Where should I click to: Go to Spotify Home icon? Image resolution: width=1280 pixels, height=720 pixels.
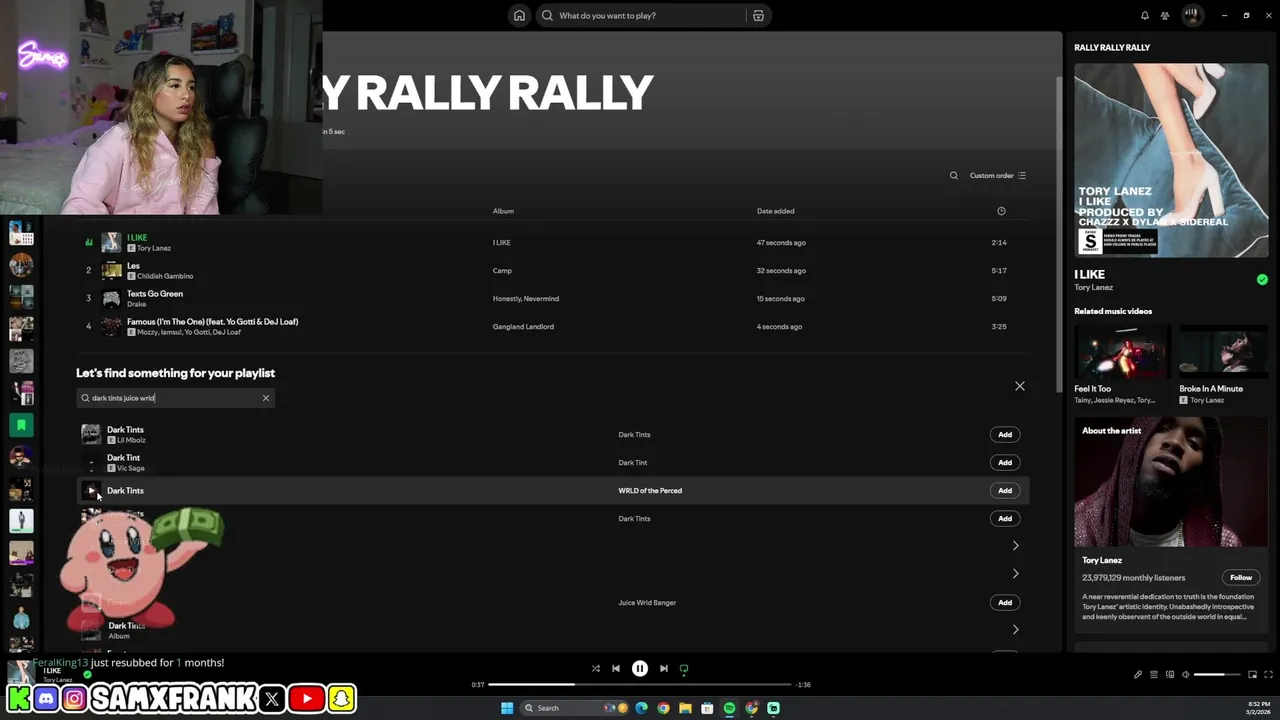pos(519,15)
